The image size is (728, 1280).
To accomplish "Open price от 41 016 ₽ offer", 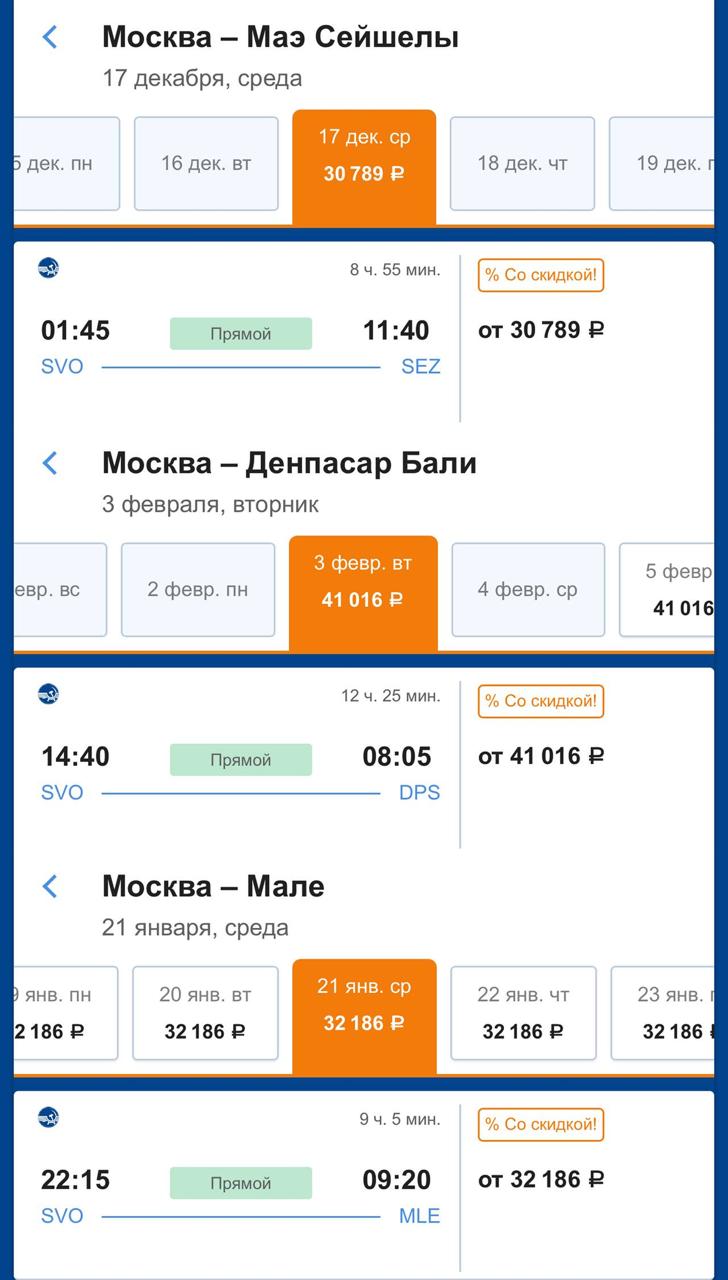I will 541,756.
